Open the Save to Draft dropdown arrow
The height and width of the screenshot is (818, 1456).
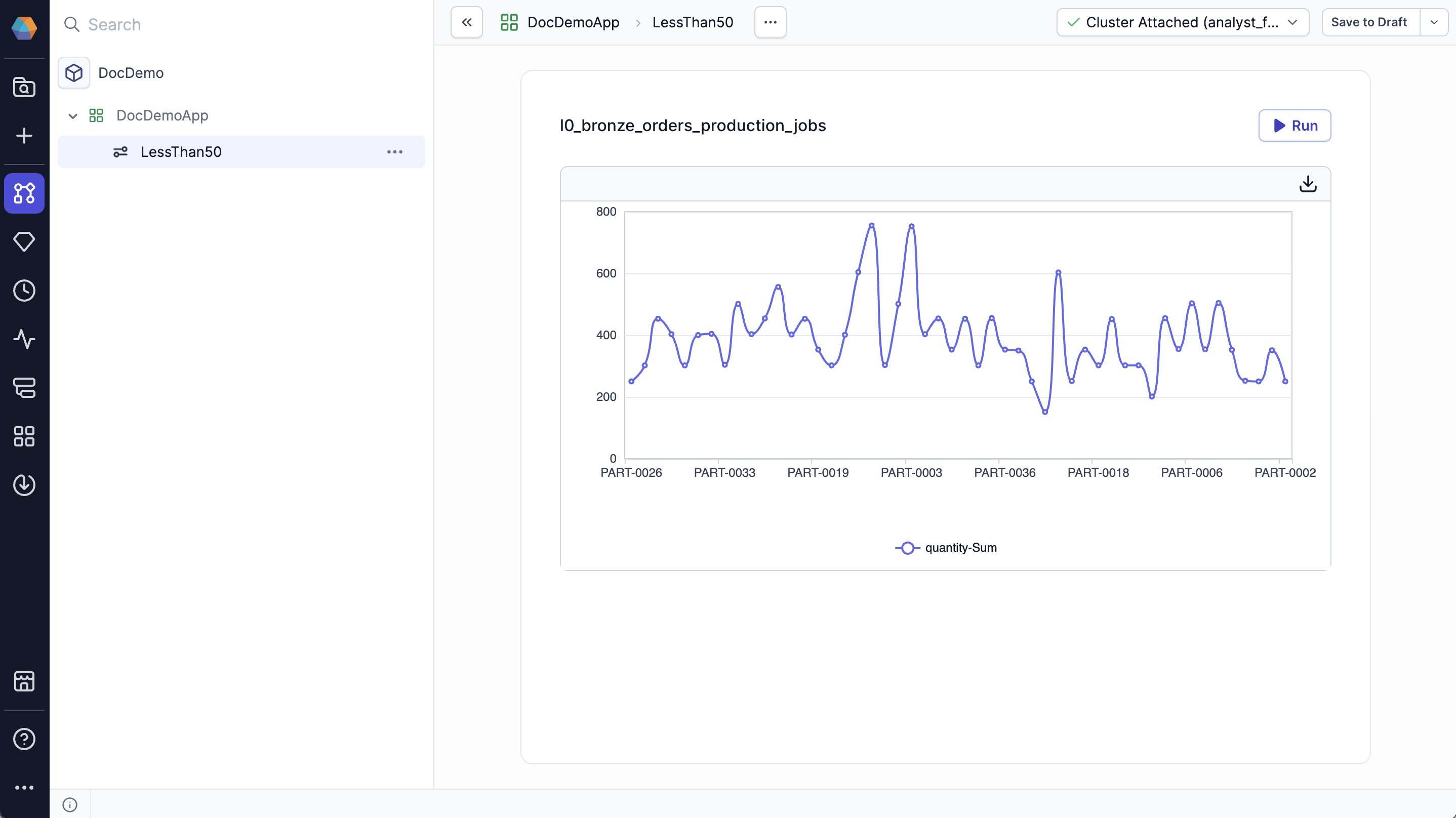coord(1434,23)
